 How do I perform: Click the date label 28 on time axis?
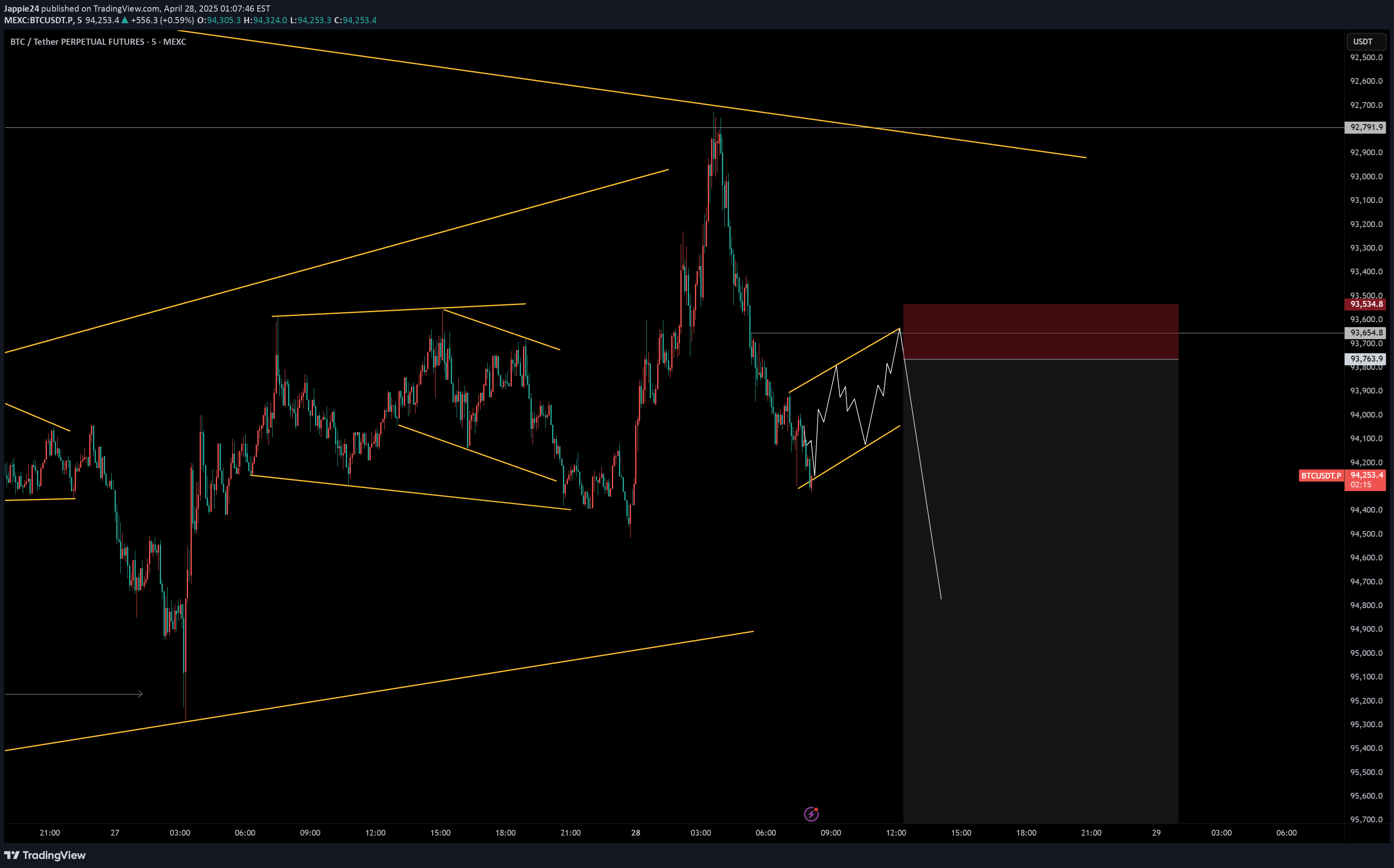636,832
